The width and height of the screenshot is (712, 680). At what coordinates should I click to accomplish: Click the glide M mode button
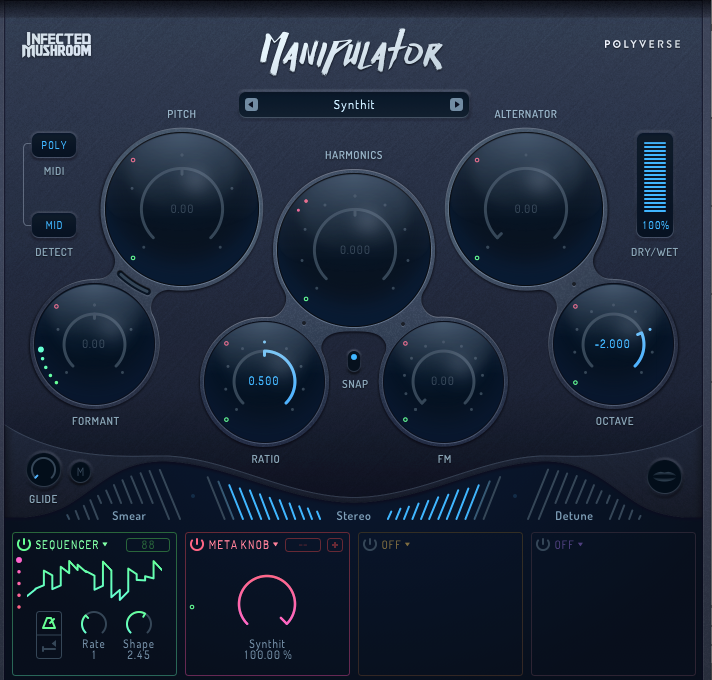80,472
